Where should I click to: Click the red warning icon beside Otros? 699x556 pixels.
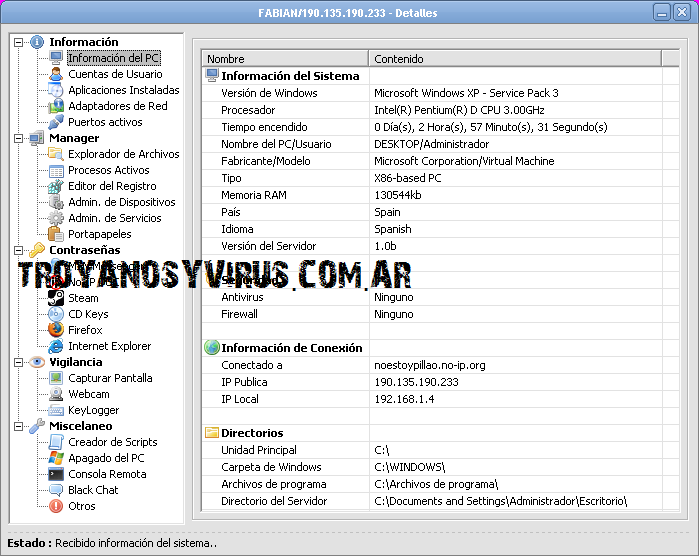click(56, 506)
